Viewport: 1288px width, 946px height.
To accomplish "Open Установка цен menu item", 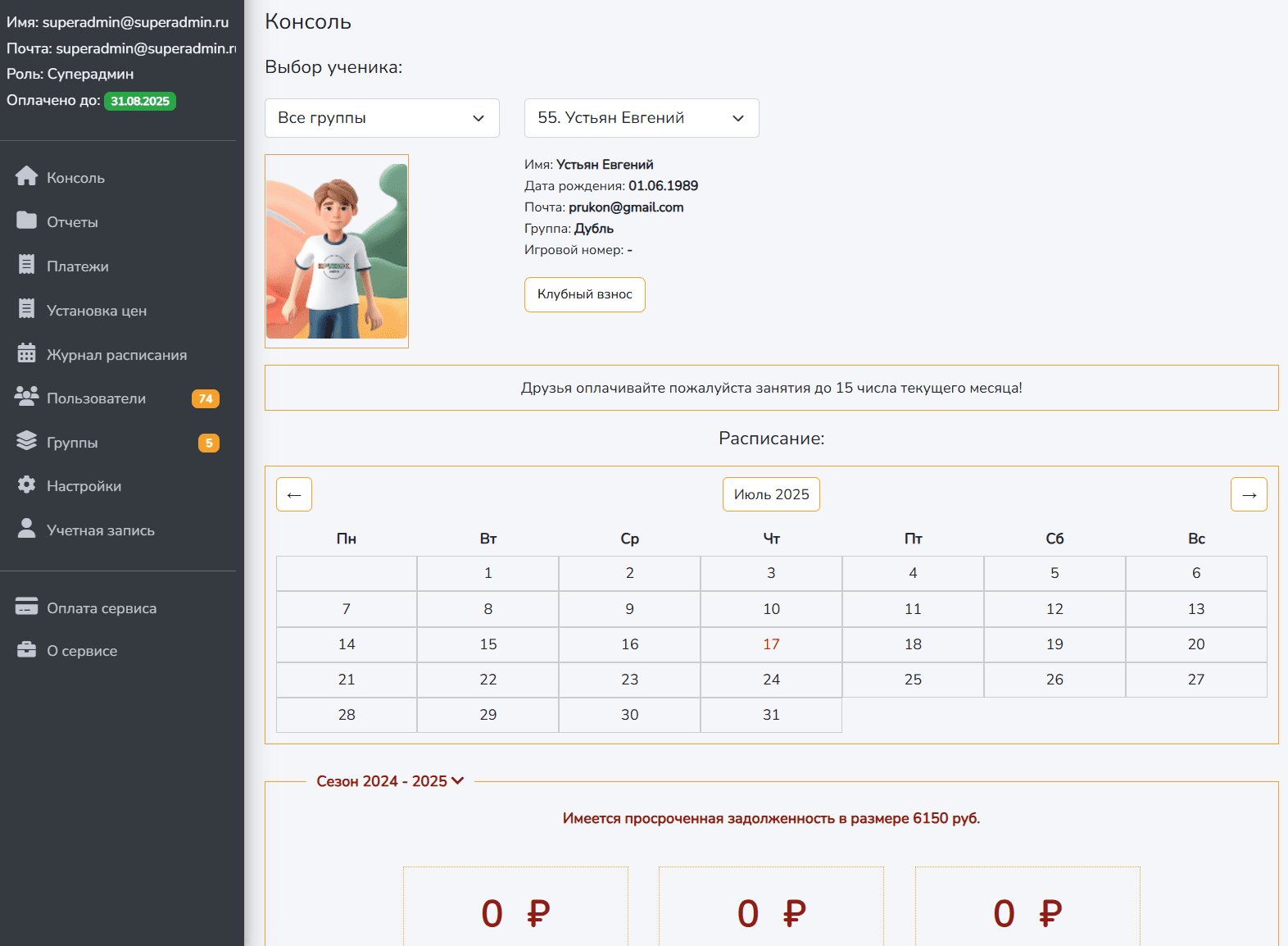I will 96,311.
